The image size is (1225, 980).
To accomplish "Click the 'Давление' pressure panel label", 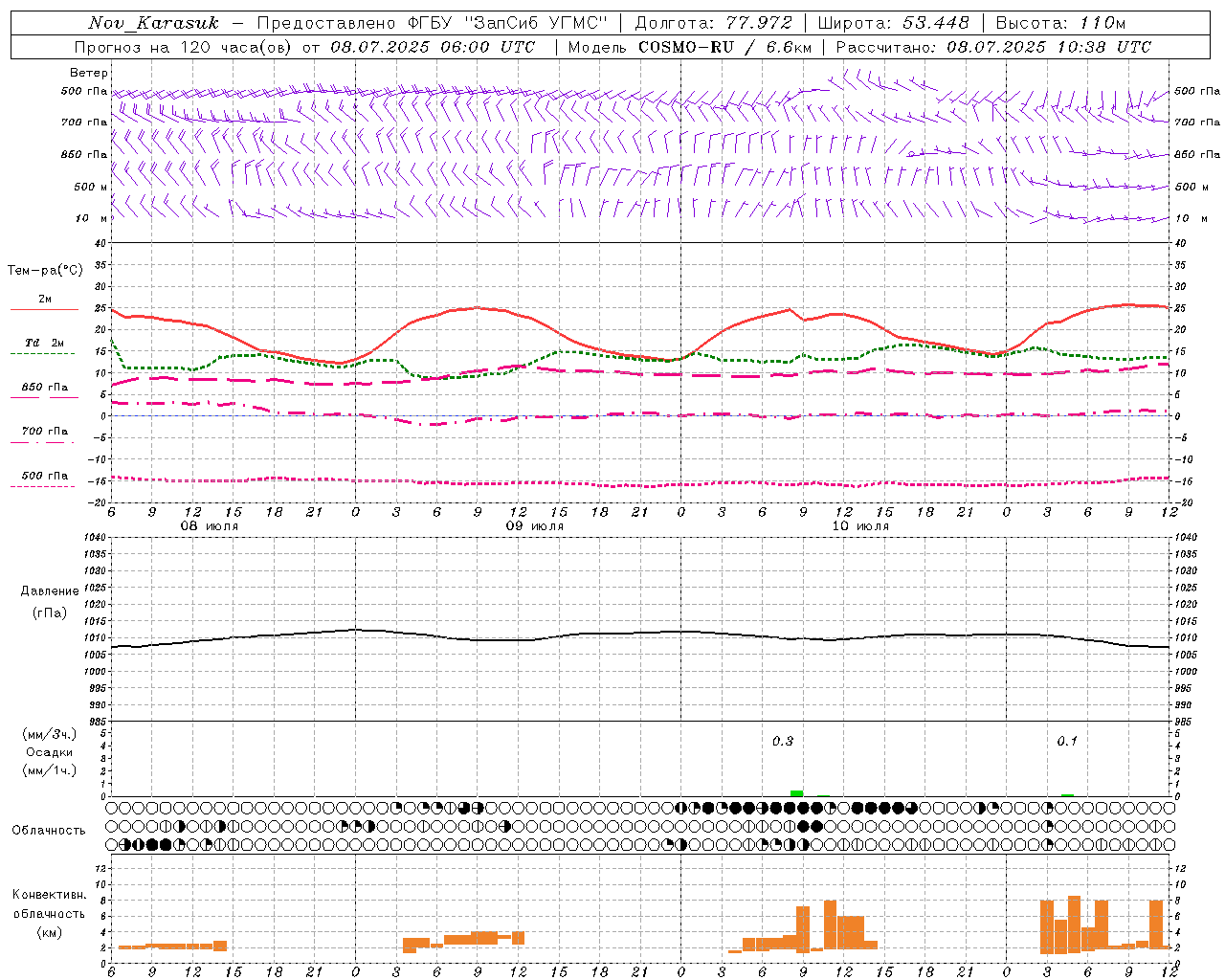I will coord(49,591).
